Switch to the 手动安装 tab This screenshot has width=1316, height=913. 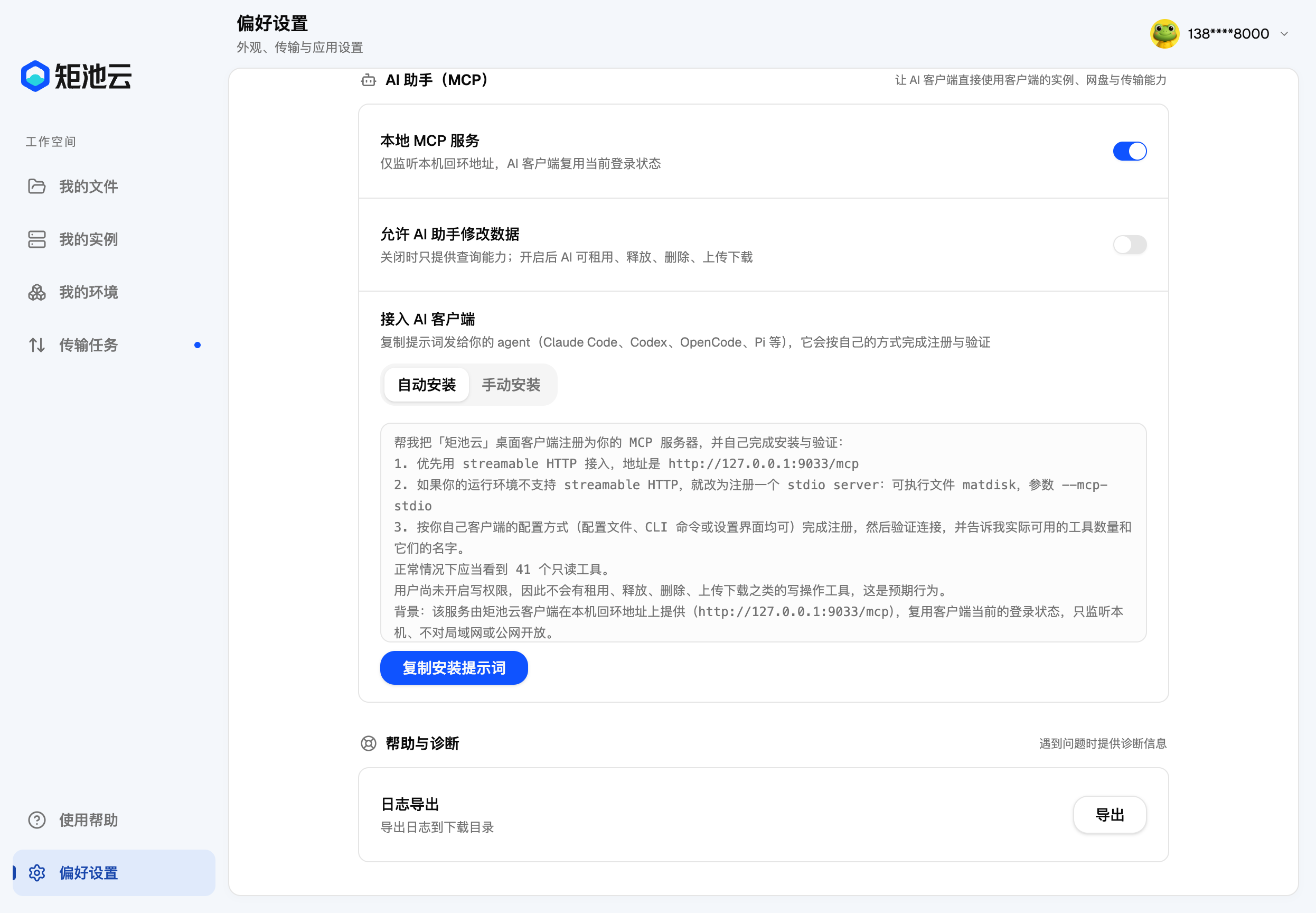coord(511,385)
